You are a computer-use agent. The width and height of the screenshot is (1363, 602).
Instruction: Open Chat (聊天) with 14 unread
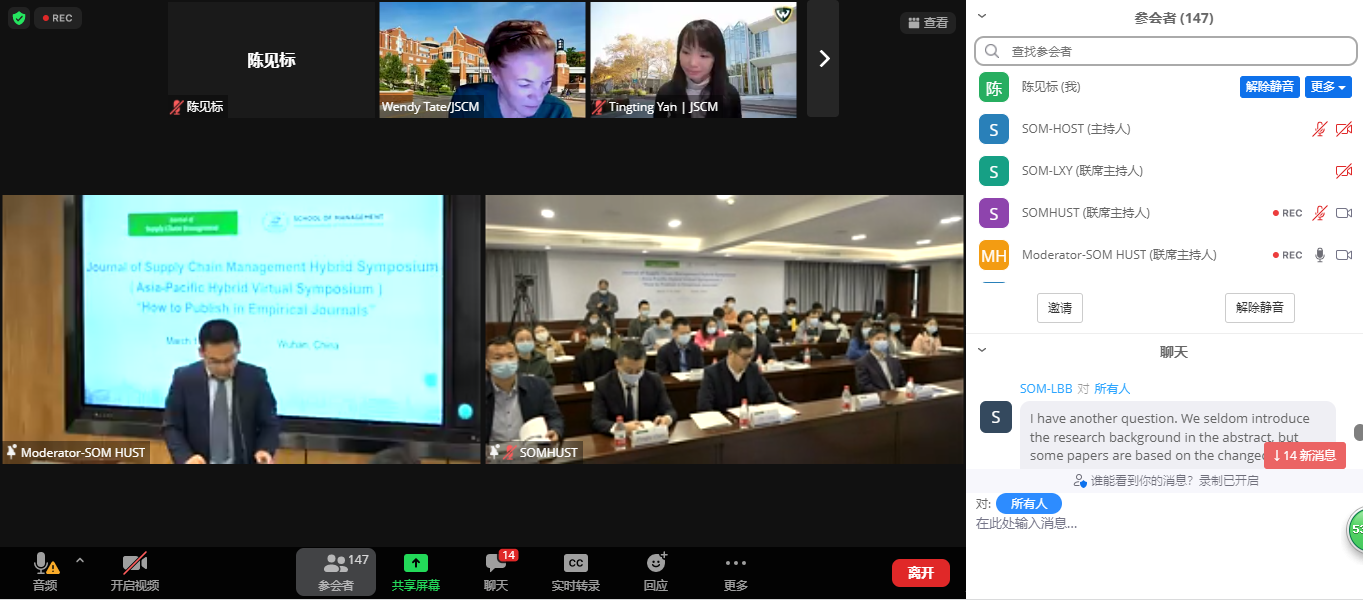[496, 571]
